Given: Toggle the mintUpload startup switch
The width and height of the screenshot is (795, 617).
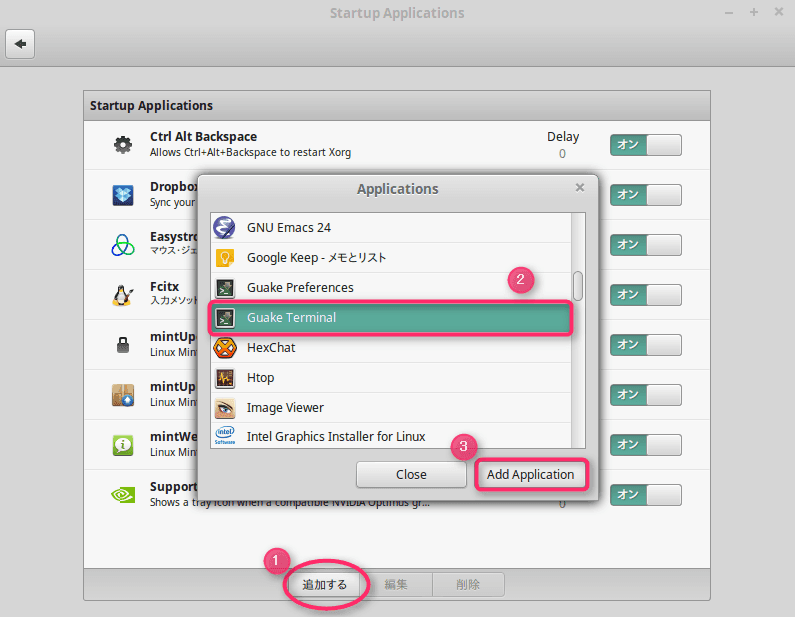Looking at the screenshot, I should (645, 394).
